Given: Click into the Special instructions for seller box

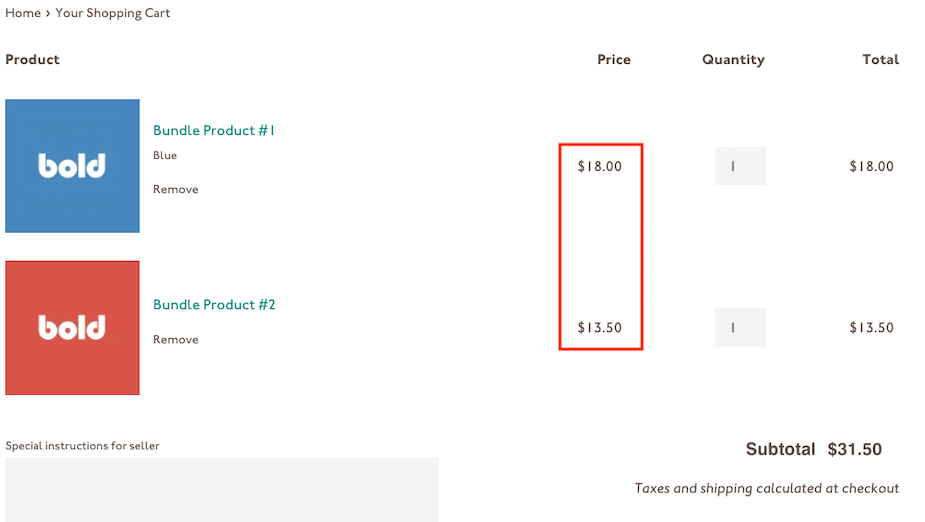Looking at the screenshot, I should pos(222,490).
